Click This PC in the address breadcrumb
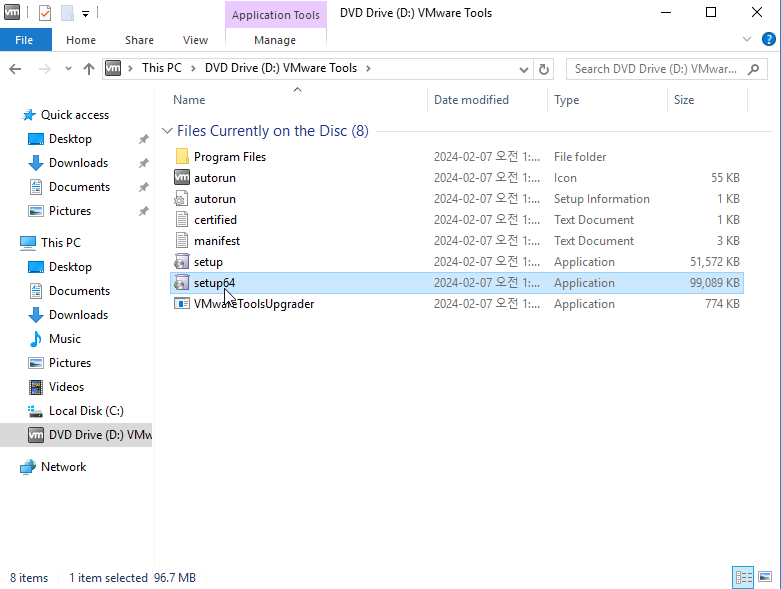The image size is (781, 589). pos(162,68)
